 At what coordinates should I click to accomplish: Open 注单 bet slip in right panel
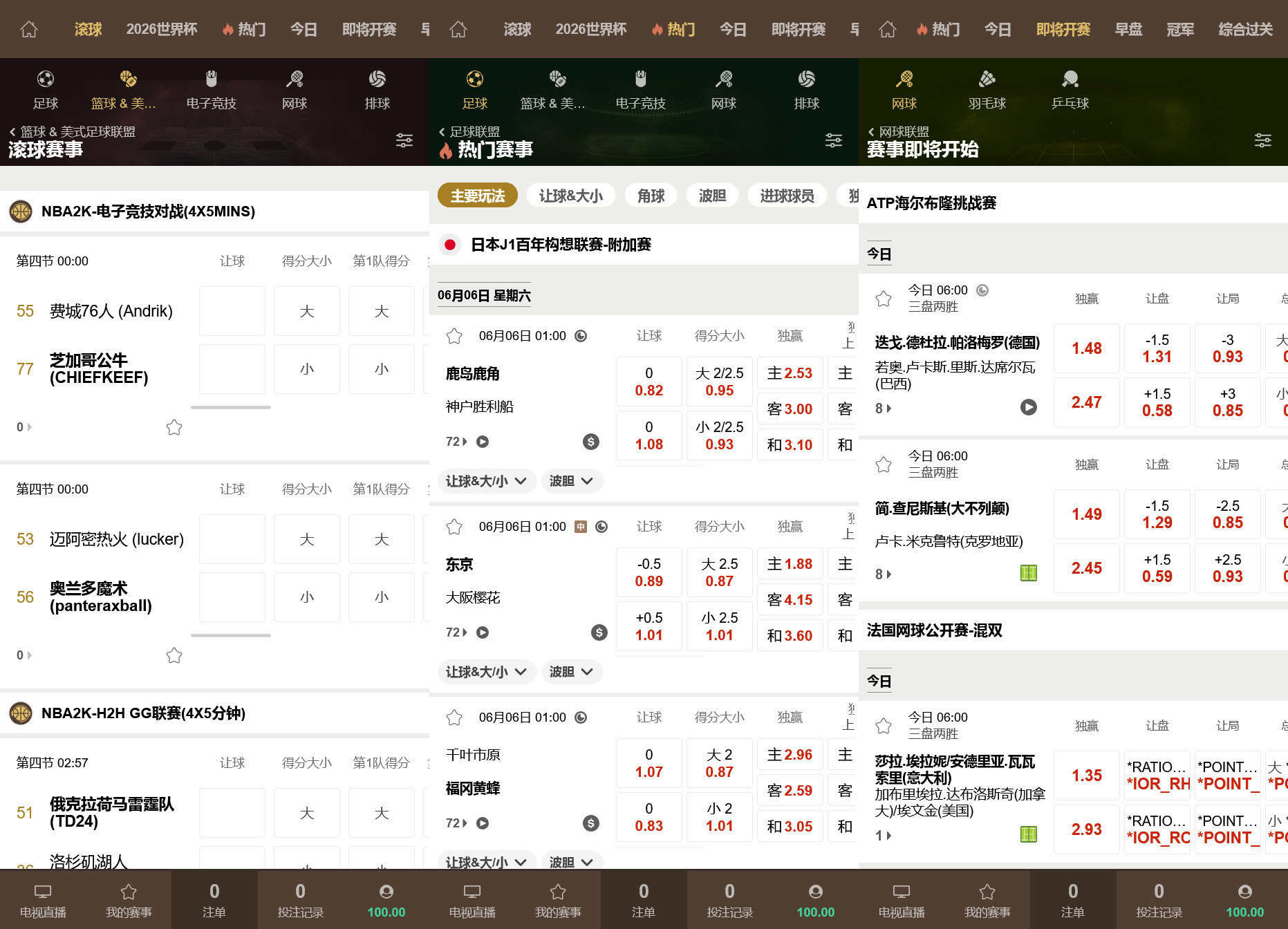(x=1073, y=900)
